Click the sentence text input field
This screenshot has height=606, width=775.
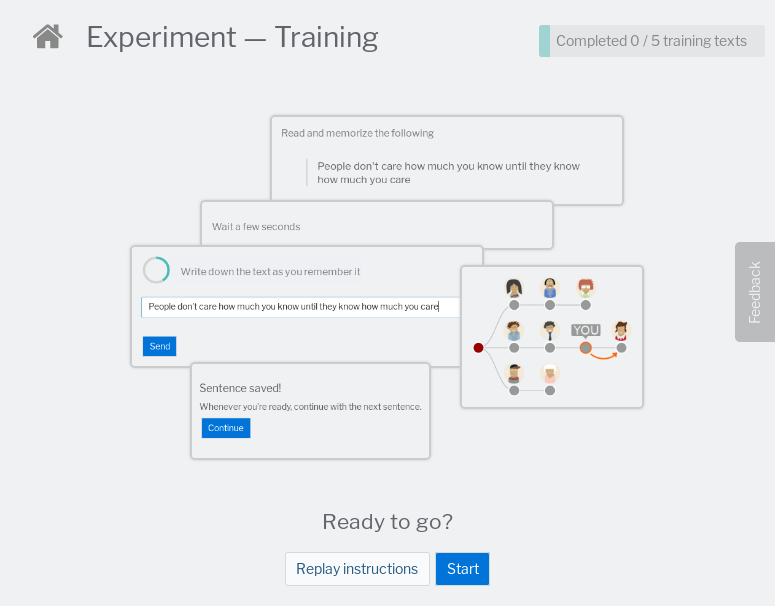(300, 307)
